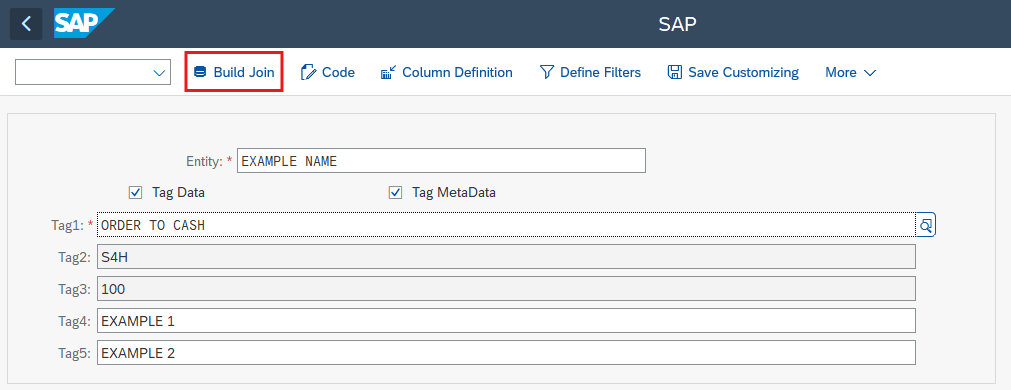The height and width of the screenshot is (390, 1011).
Task: Click the Column Definition label
Action: pos(457,72)
